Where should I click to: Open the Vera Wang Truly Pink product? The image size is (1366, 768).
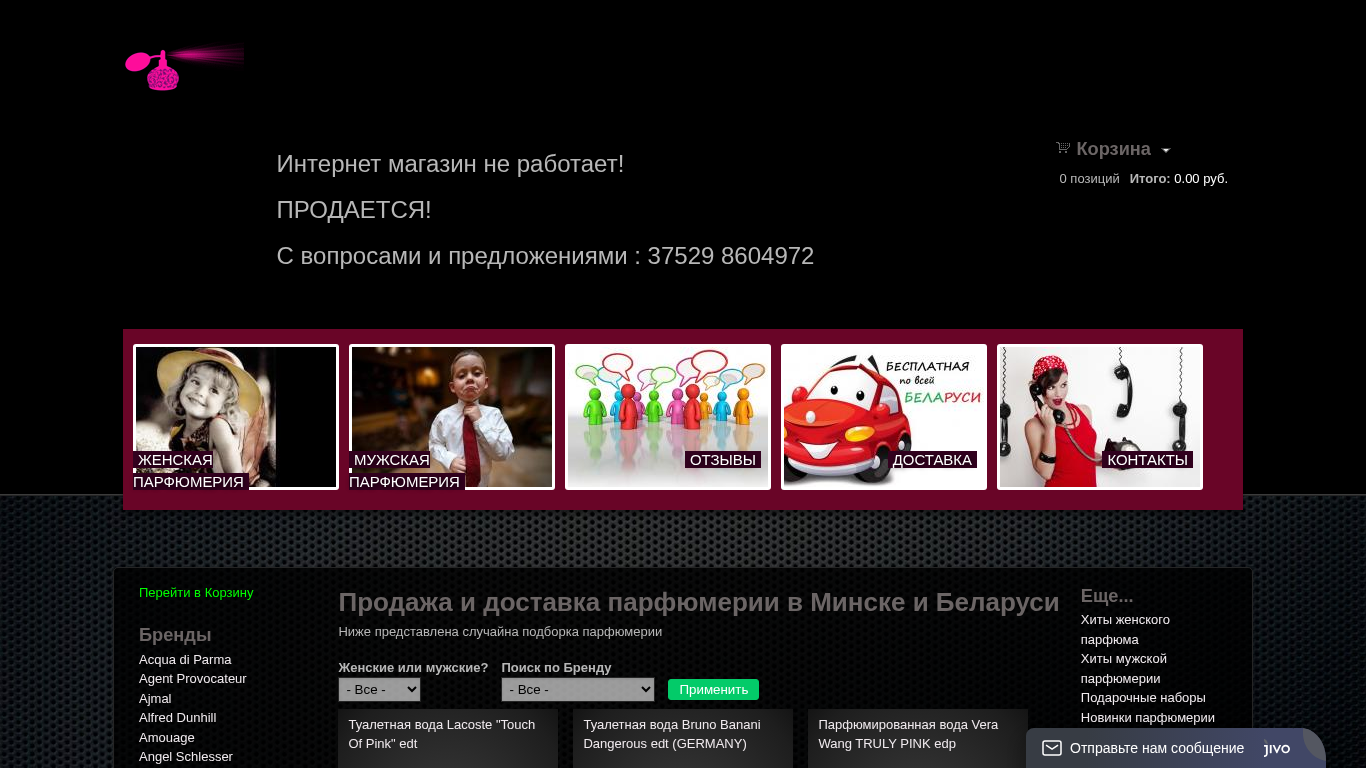(x=908, y=734)
